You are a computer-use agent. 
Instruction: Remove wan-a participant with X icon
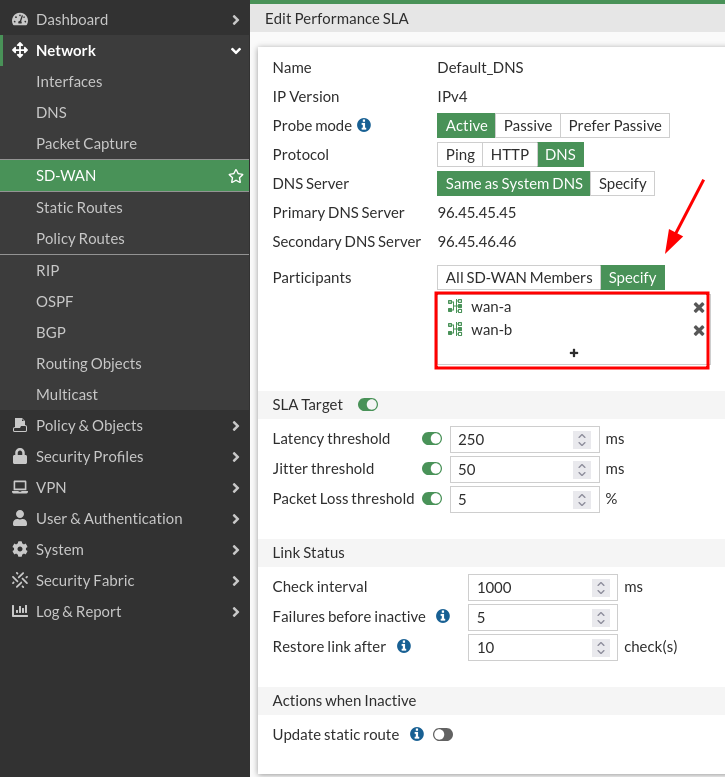coord(699,308)
